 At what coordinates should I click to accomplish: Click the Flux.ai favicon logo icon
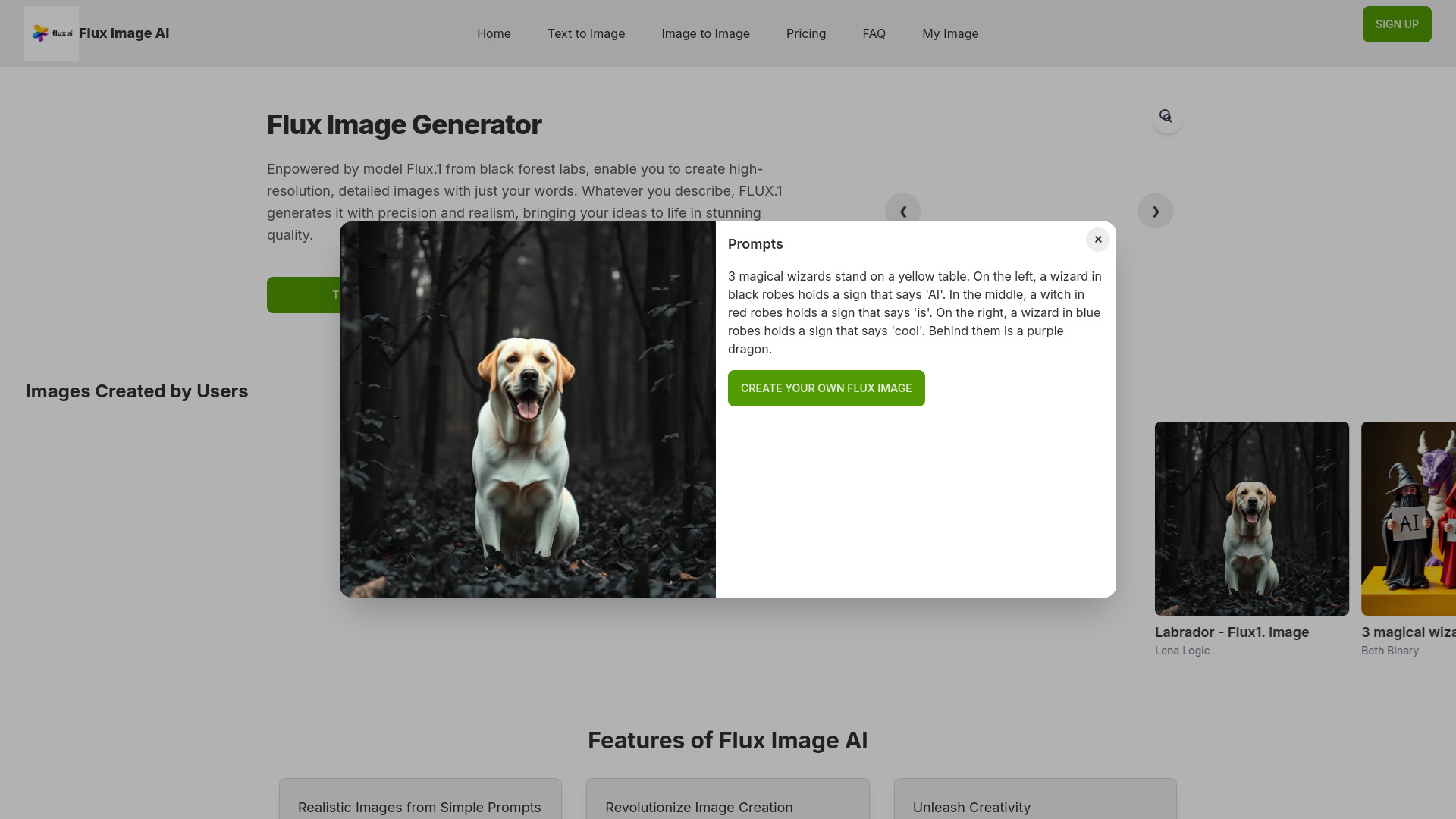point(51,33)
